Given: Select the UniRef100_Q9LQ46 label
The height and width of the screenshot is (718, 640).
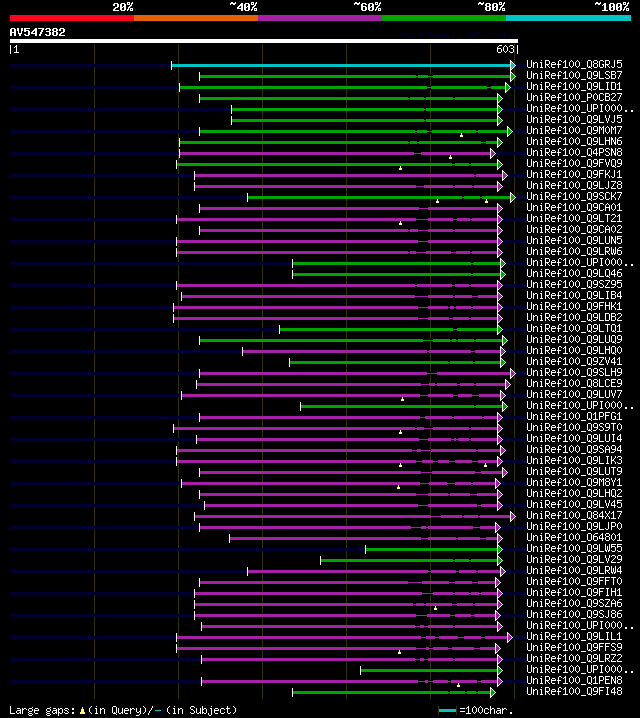Looking at the screenshot, I should pyautogui.click(x=574, y=273).
